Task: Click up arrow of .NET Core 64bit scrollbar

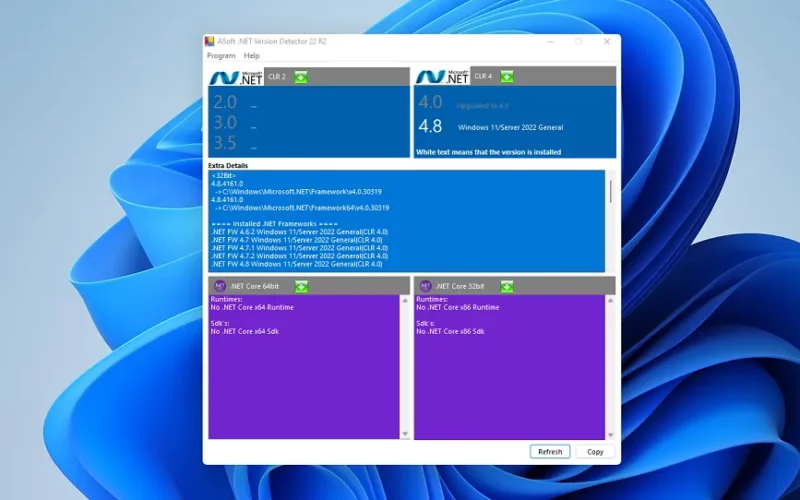Action: 405,301
